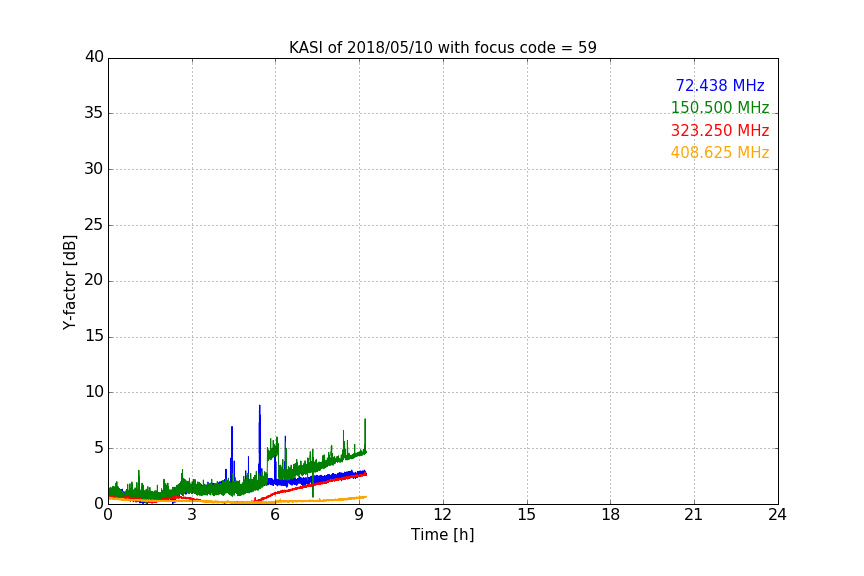The width and height of the screenshot is (864, 576).
Task: Click the y-axis tick label 20
Action: pos(94,280)
